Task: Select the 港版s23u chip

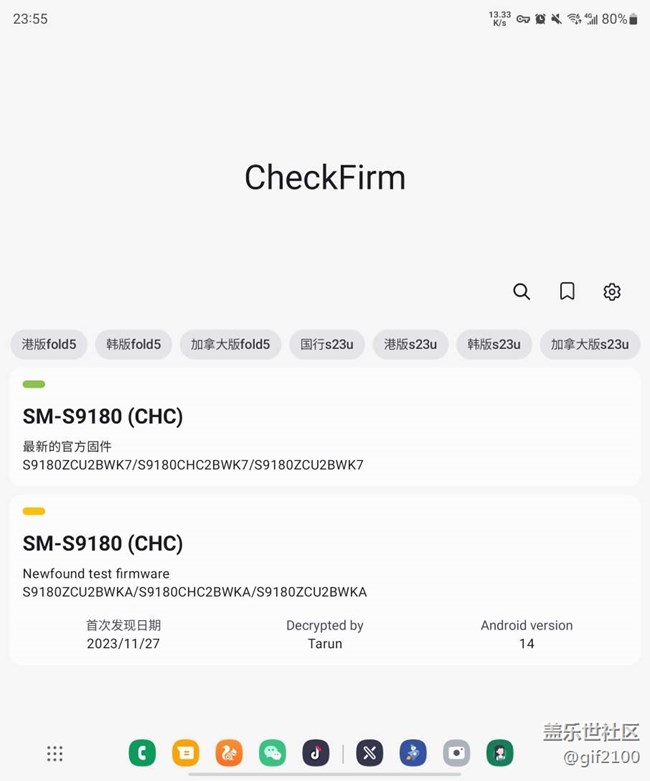Action: (410, 344)
